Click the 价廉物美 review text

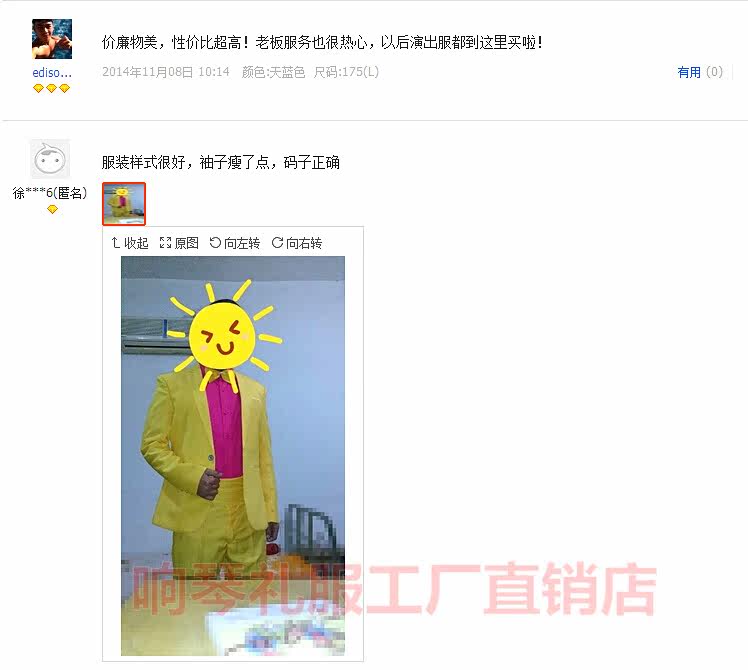322,42
